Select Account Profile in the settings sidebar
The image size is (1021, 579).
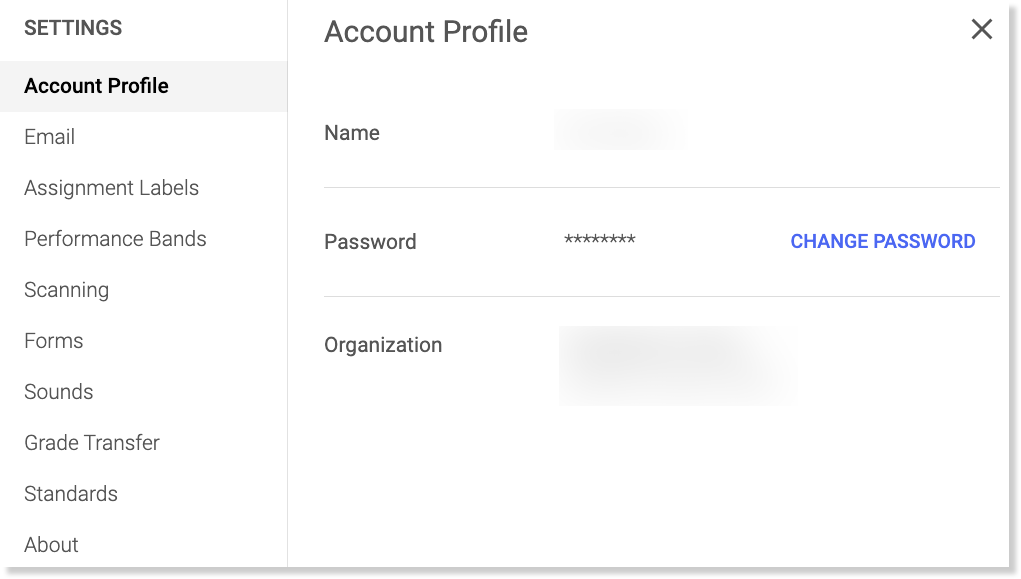[x=97, y=86]
